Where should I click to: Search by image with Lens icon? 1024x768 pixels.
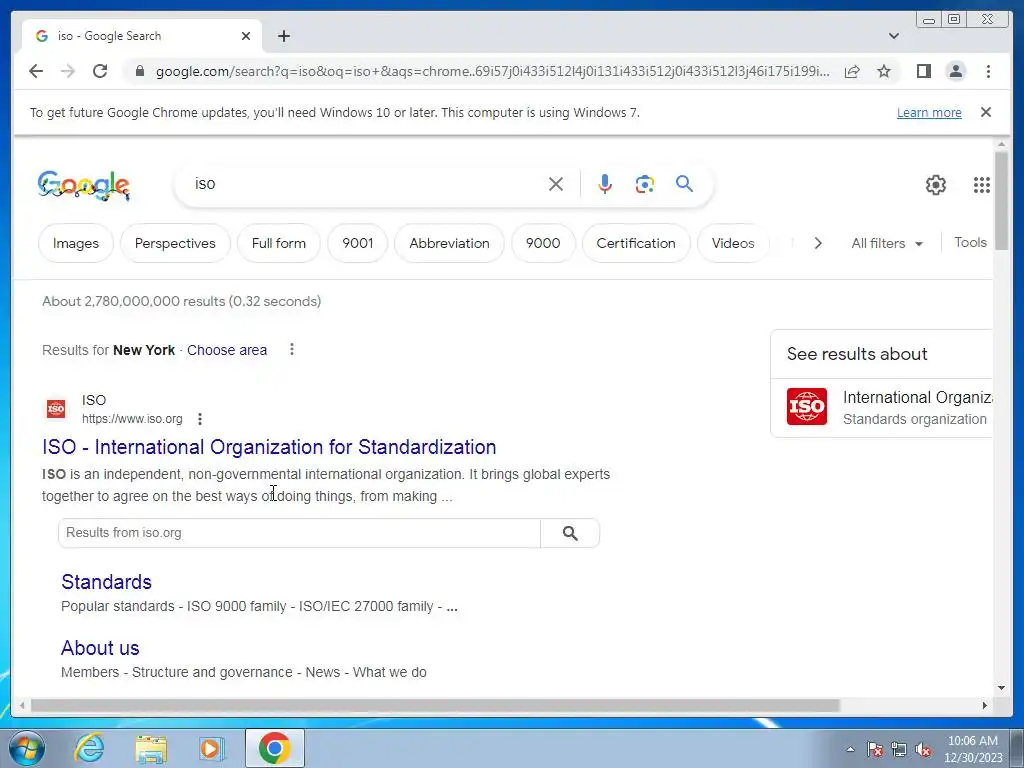tap(645, 184)
